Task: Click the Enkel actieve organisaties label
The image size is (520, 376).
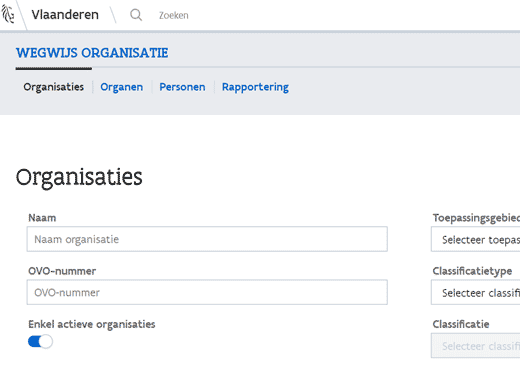Action: coord(92,324)
